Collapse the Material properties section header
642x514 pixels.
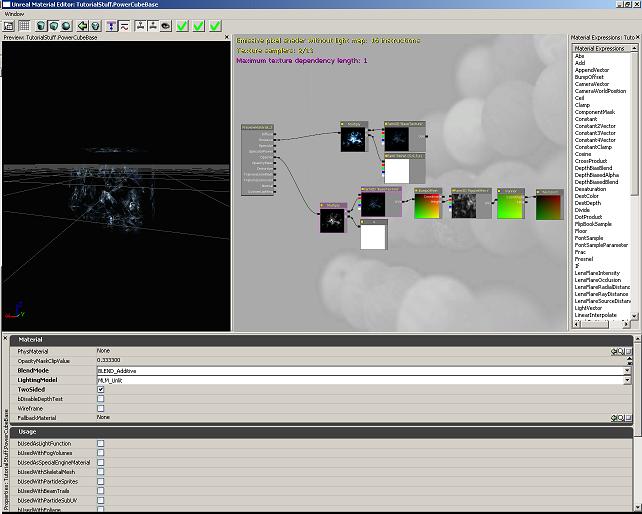(321, 340)
